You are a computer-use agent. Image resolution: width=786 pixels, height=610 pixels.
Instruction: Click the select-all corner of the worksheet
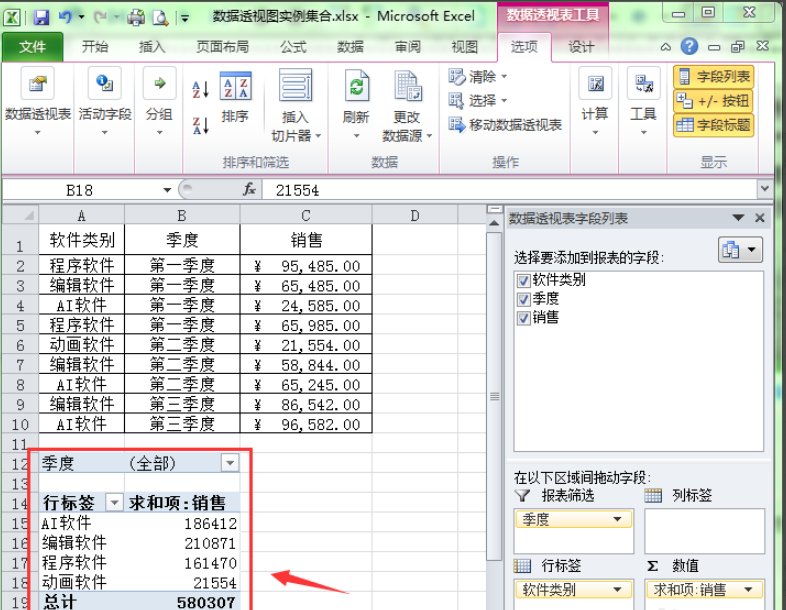click(x=21, y=215)
